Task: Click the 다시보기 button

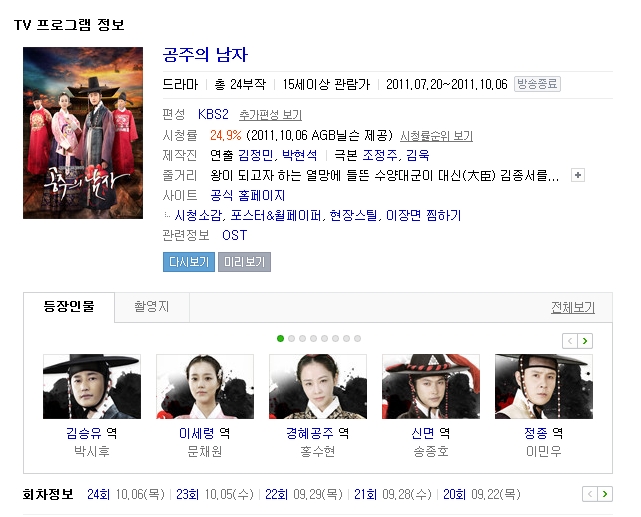Action: (x=189, y=262)
